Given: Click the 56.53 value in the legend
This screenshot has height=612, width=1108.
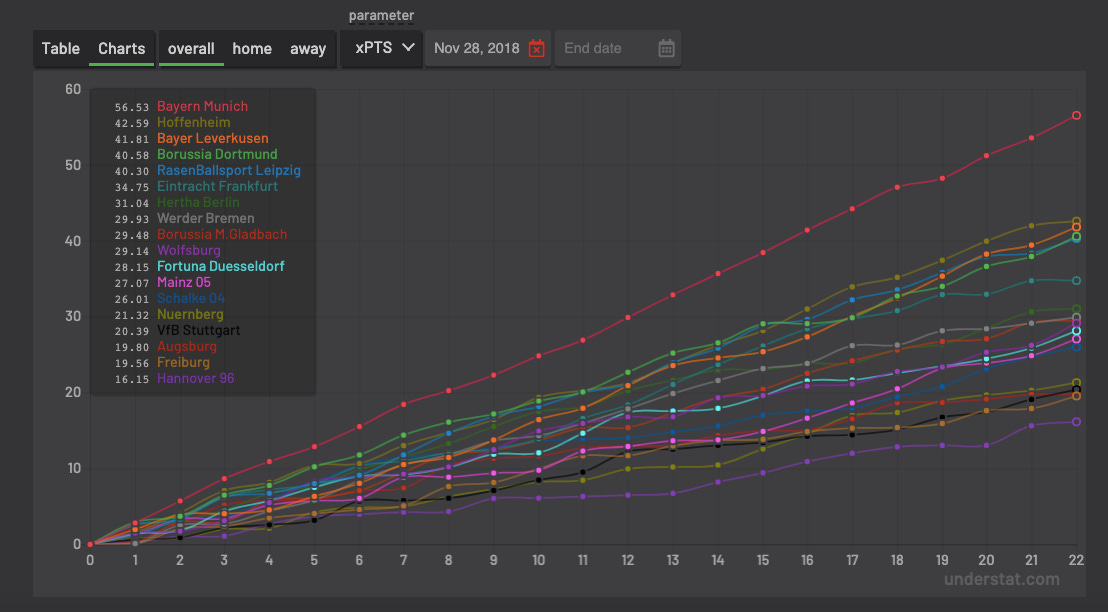Looking at the screenshot, I should point(131,107).
